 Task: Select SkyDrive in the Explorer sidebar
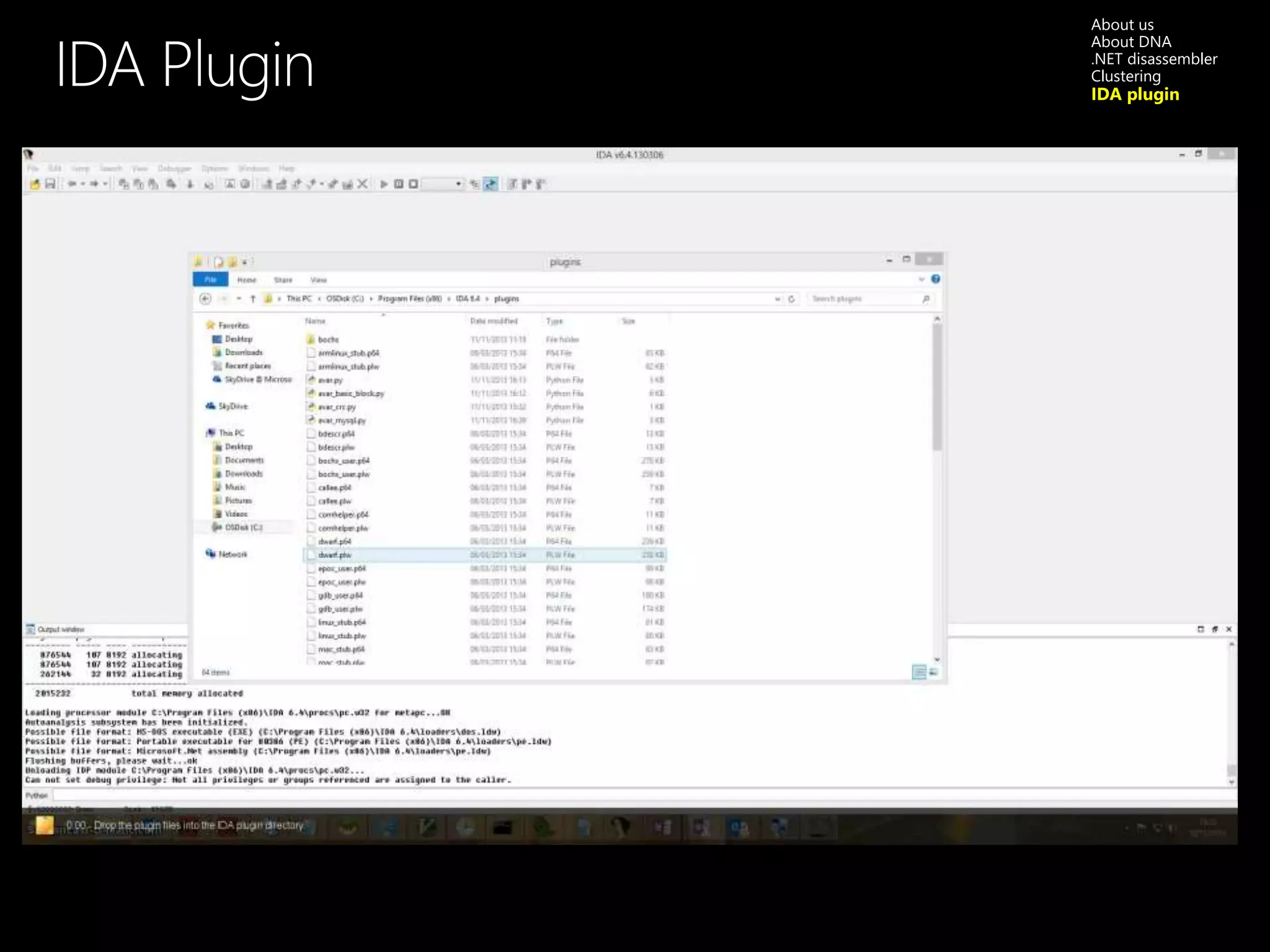click(228, 407)
